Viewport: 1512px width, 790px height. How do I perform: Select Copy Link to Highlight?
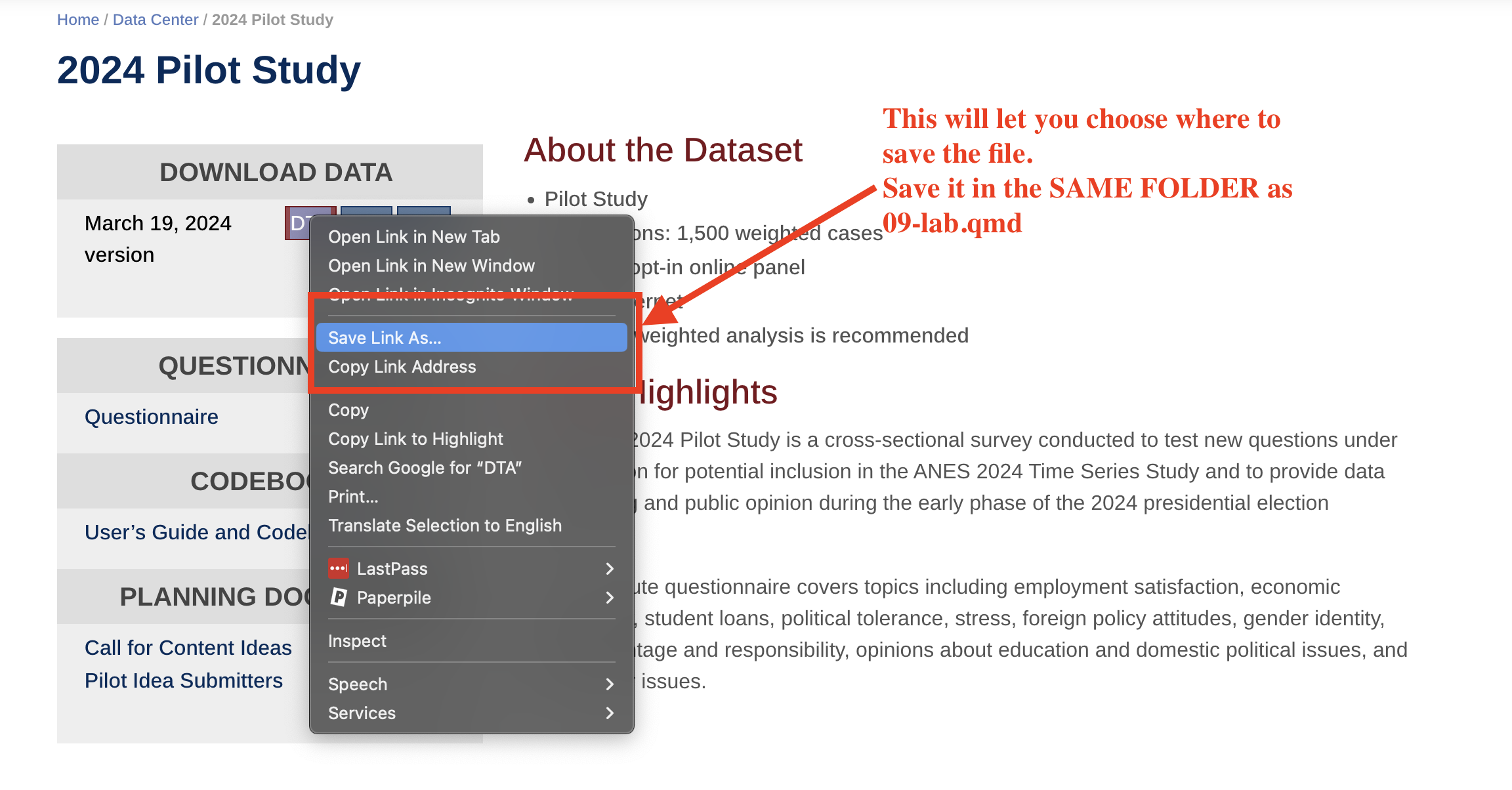(415, 438)
